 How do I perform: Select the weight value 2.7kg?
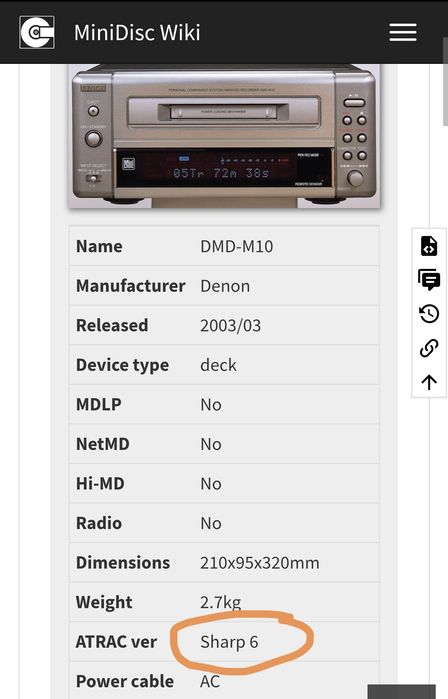(220, 603)
